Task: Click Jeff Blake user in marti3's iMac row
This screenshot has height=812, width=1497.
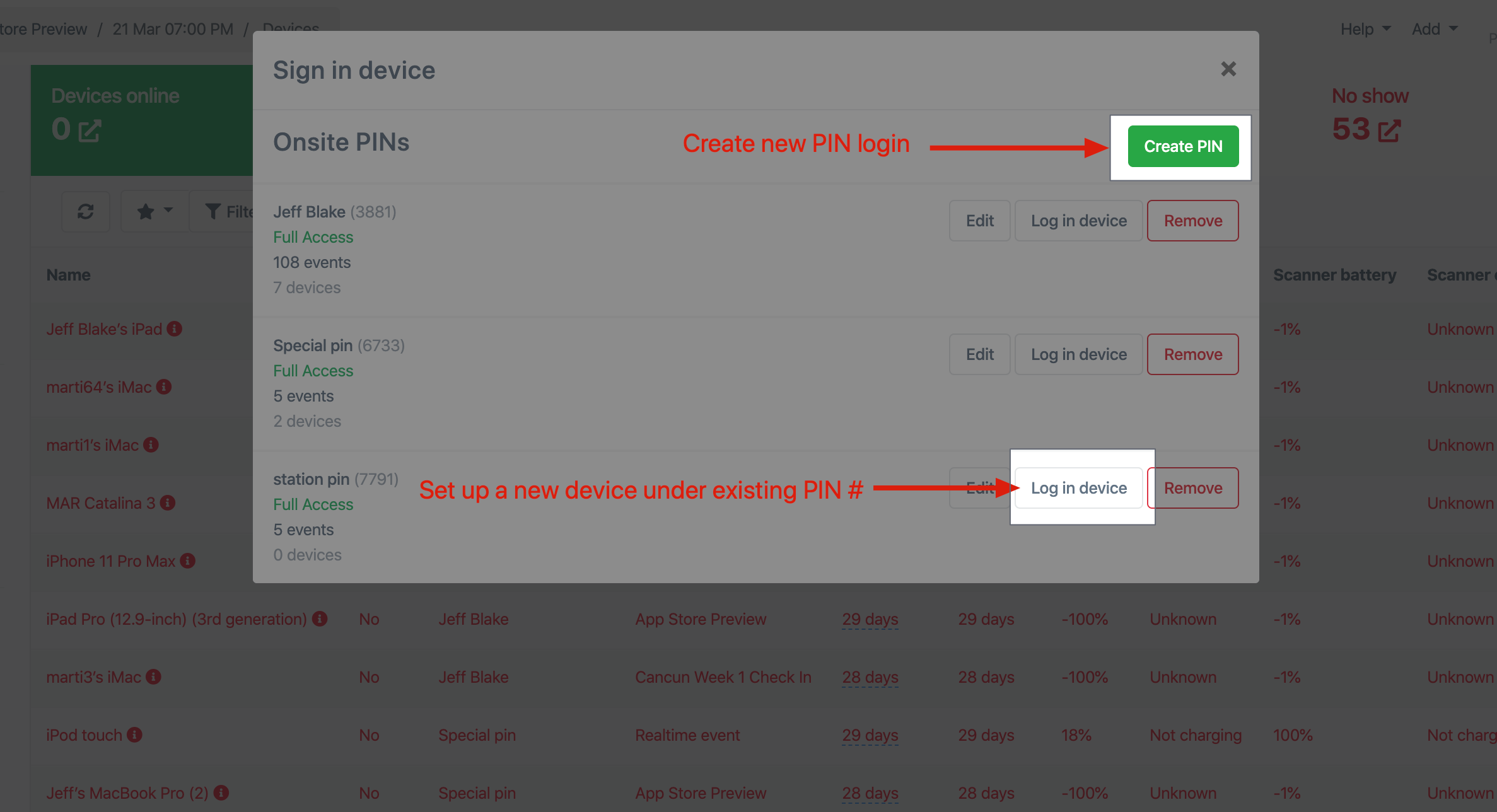Action: (474, 677)
